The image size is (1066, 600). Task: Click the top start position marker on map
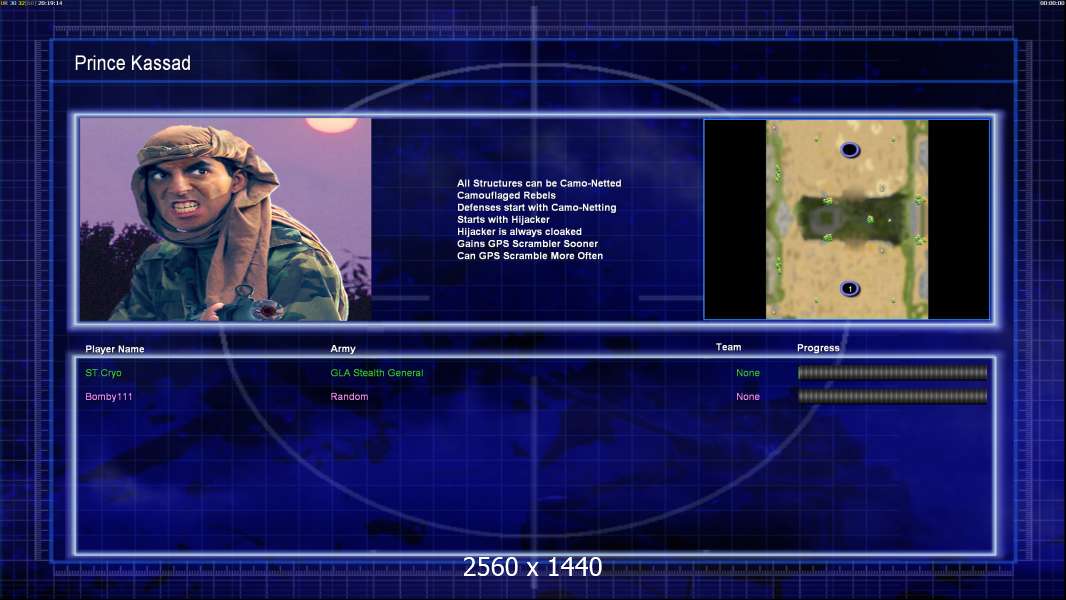pyautogui.click(x=850, y=149)
